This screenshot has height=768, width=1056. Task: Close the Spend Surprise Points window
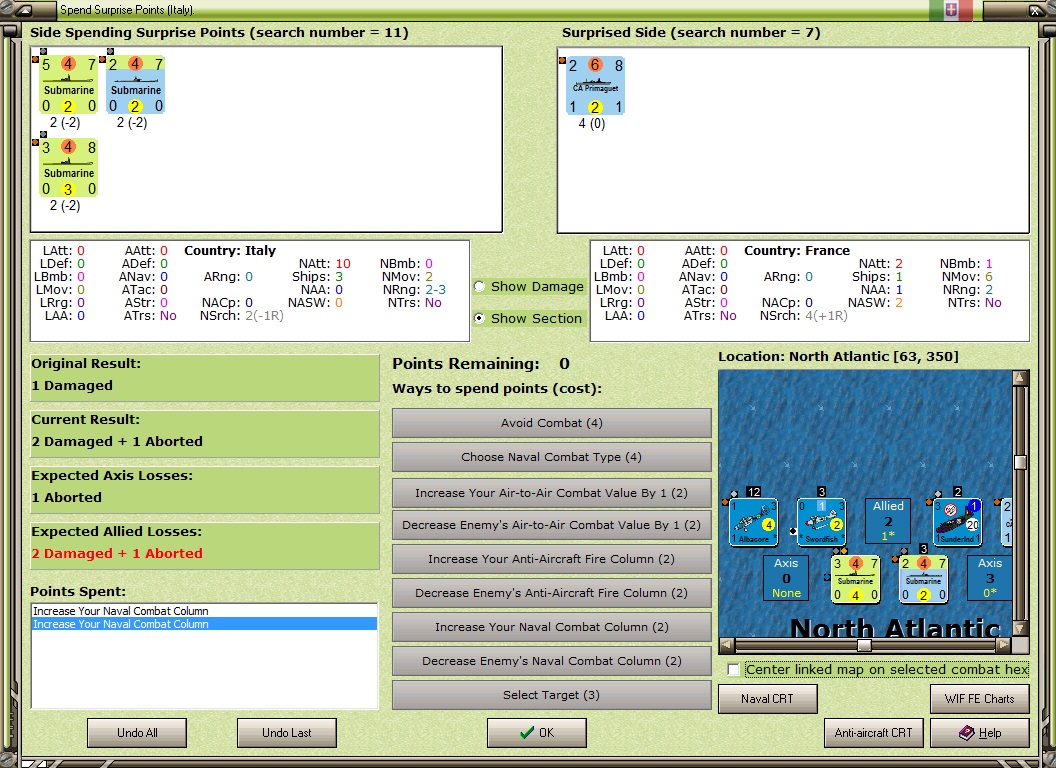coord(1035,10)
